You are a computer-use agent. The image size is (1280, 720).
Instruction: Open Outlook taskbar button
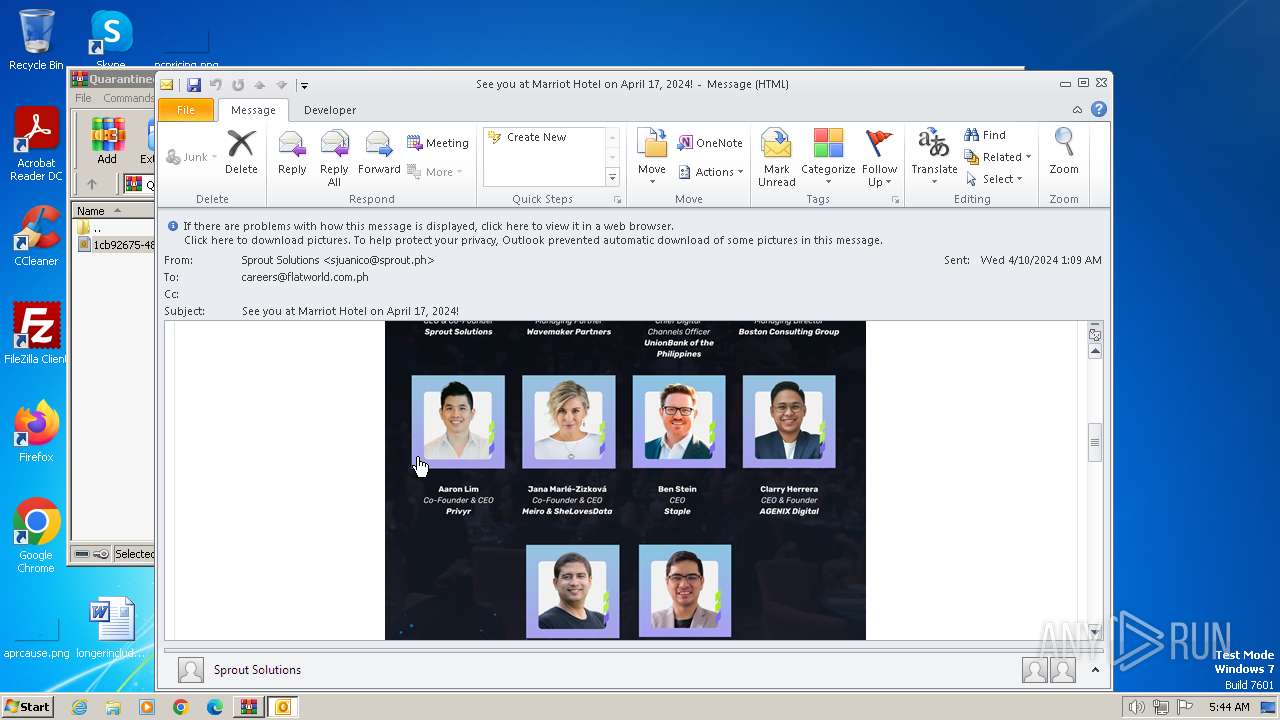click(x=283, y=707)
